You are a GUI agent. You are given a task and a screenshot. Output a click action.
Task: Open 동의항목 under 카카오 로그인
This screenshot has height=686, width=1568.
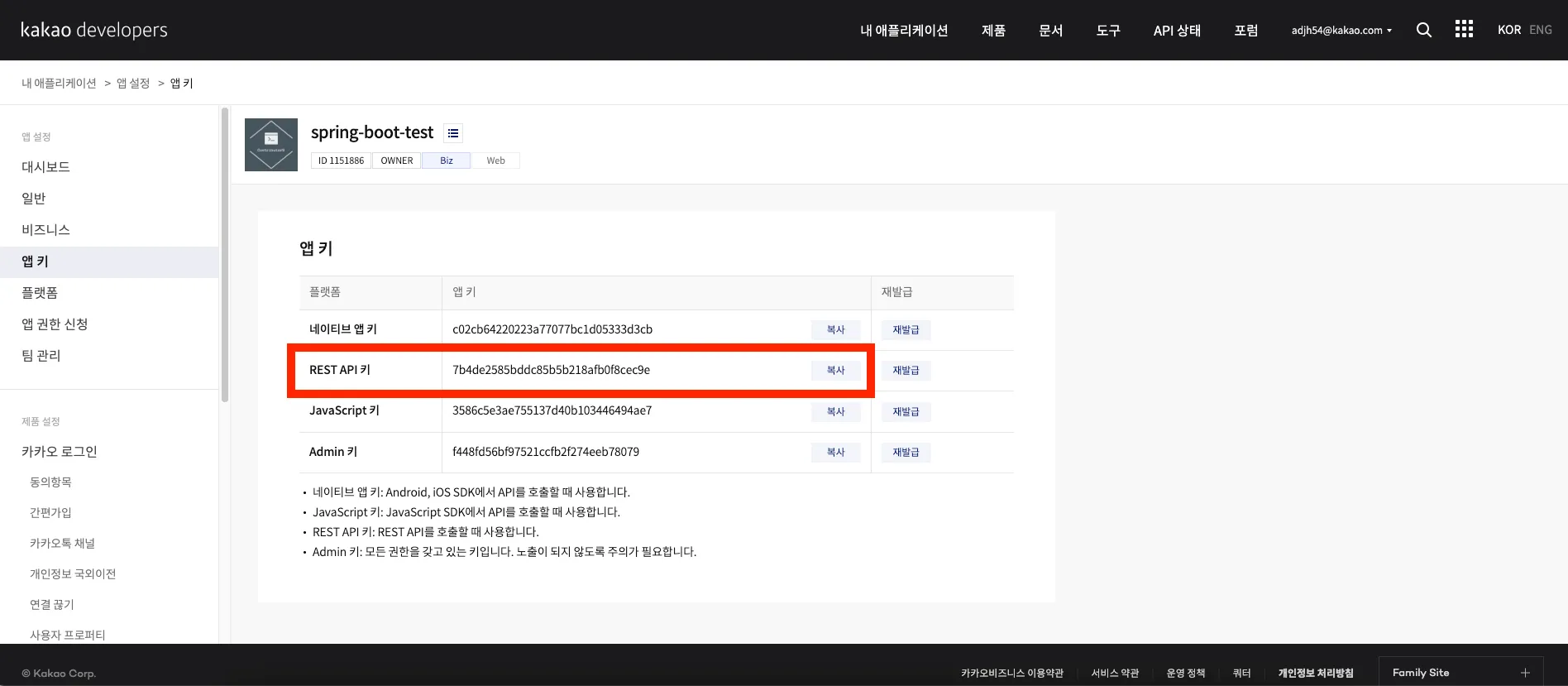50,482
